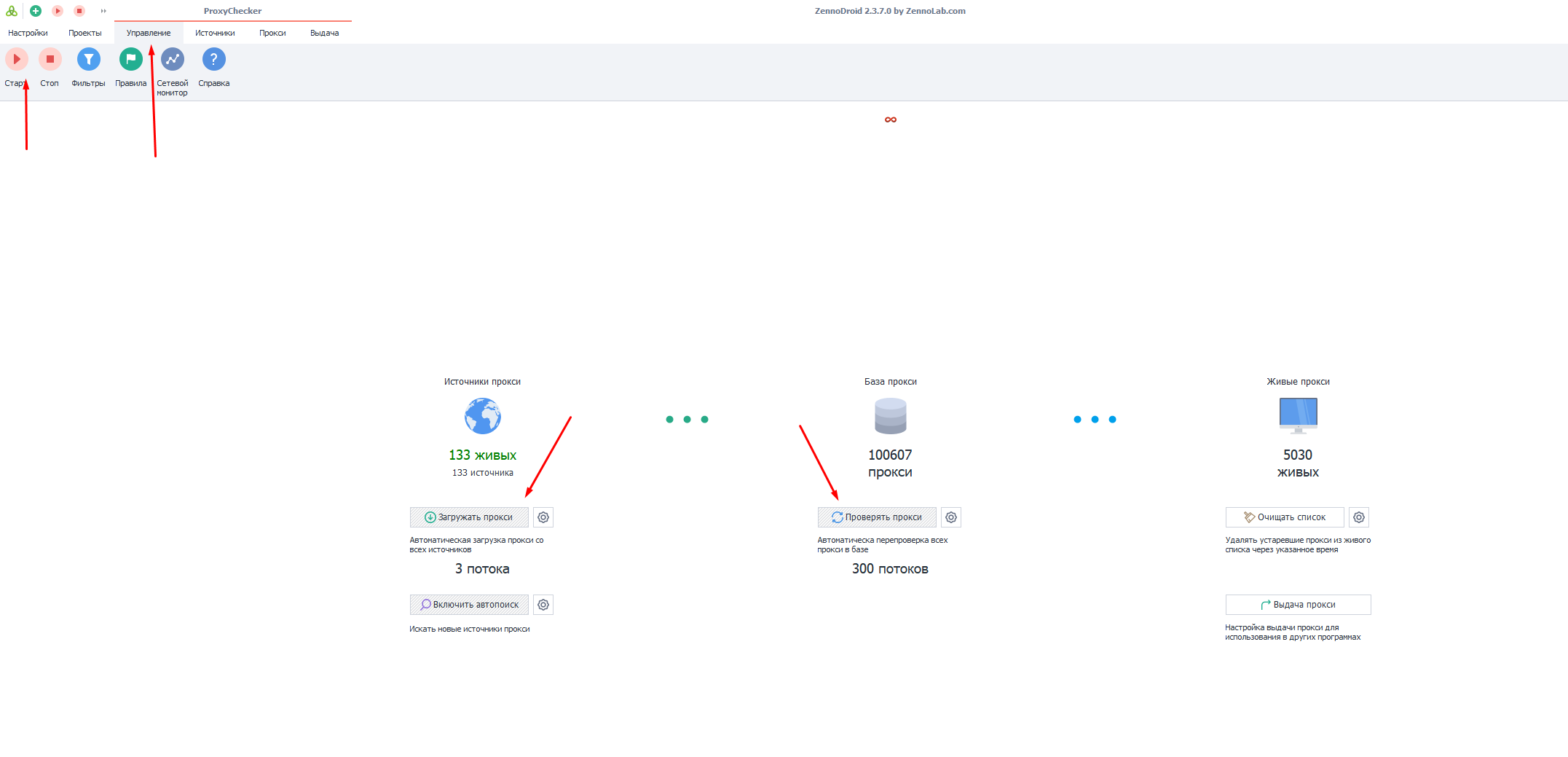This screenshot has width=1568, height=757.
Task: Click the globe icon under Источники прокси
Action: point(482,416)
